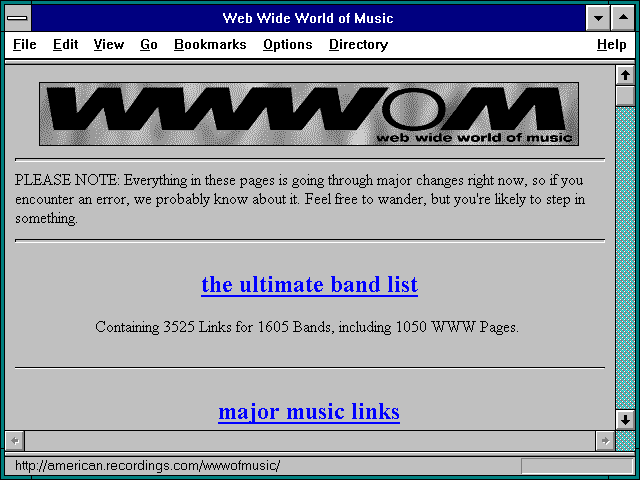Follow the major music links link
This screenshot has width=640, height=480.
(309, 411)
